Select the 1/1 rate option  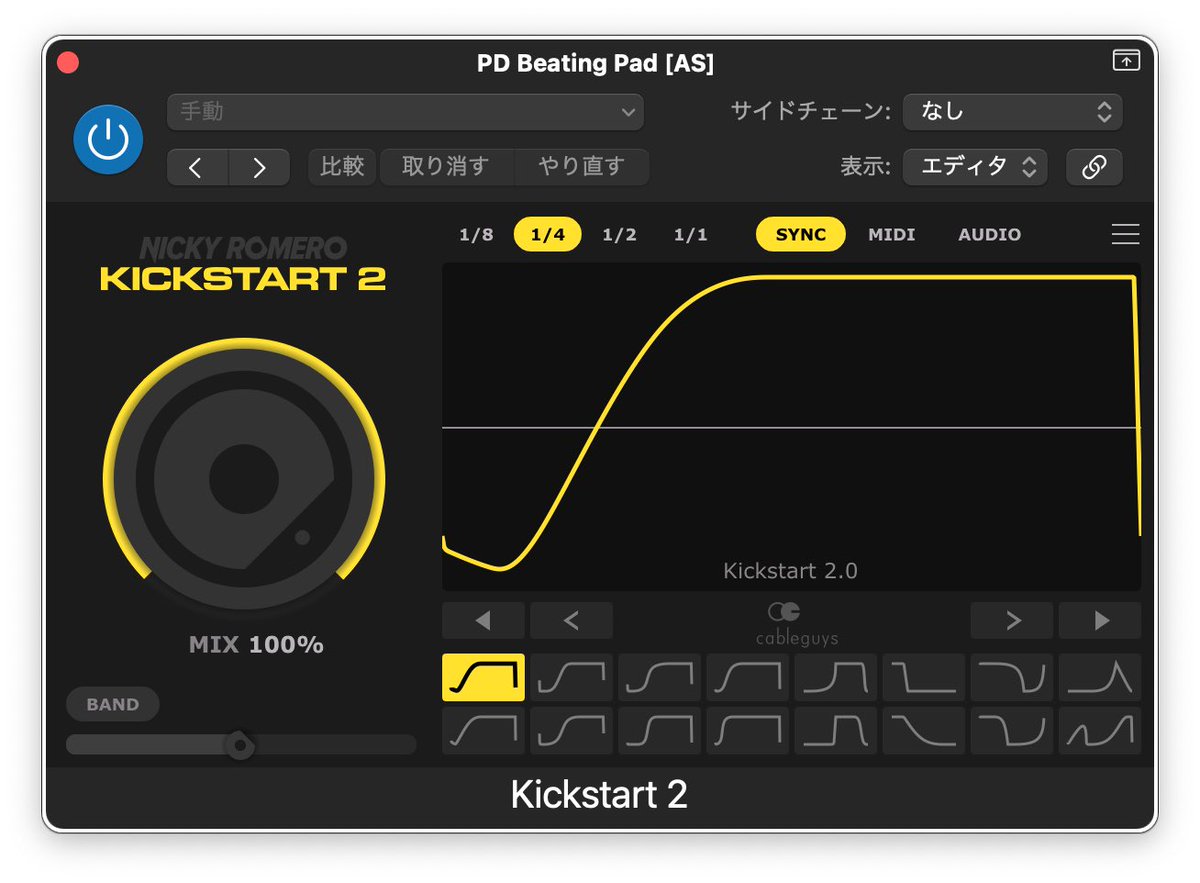(x=690, y=235)
